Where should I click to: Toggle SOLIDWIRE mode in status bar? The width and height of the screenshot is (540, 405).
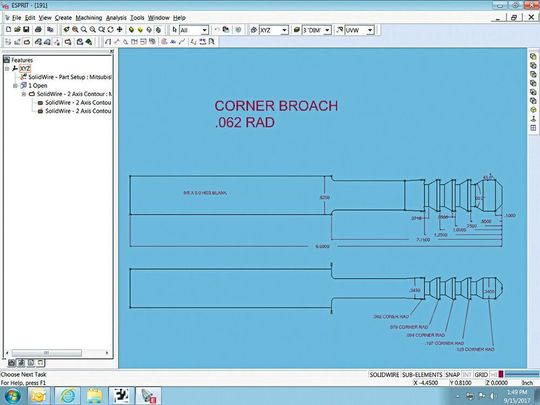(x=384, y=374)
